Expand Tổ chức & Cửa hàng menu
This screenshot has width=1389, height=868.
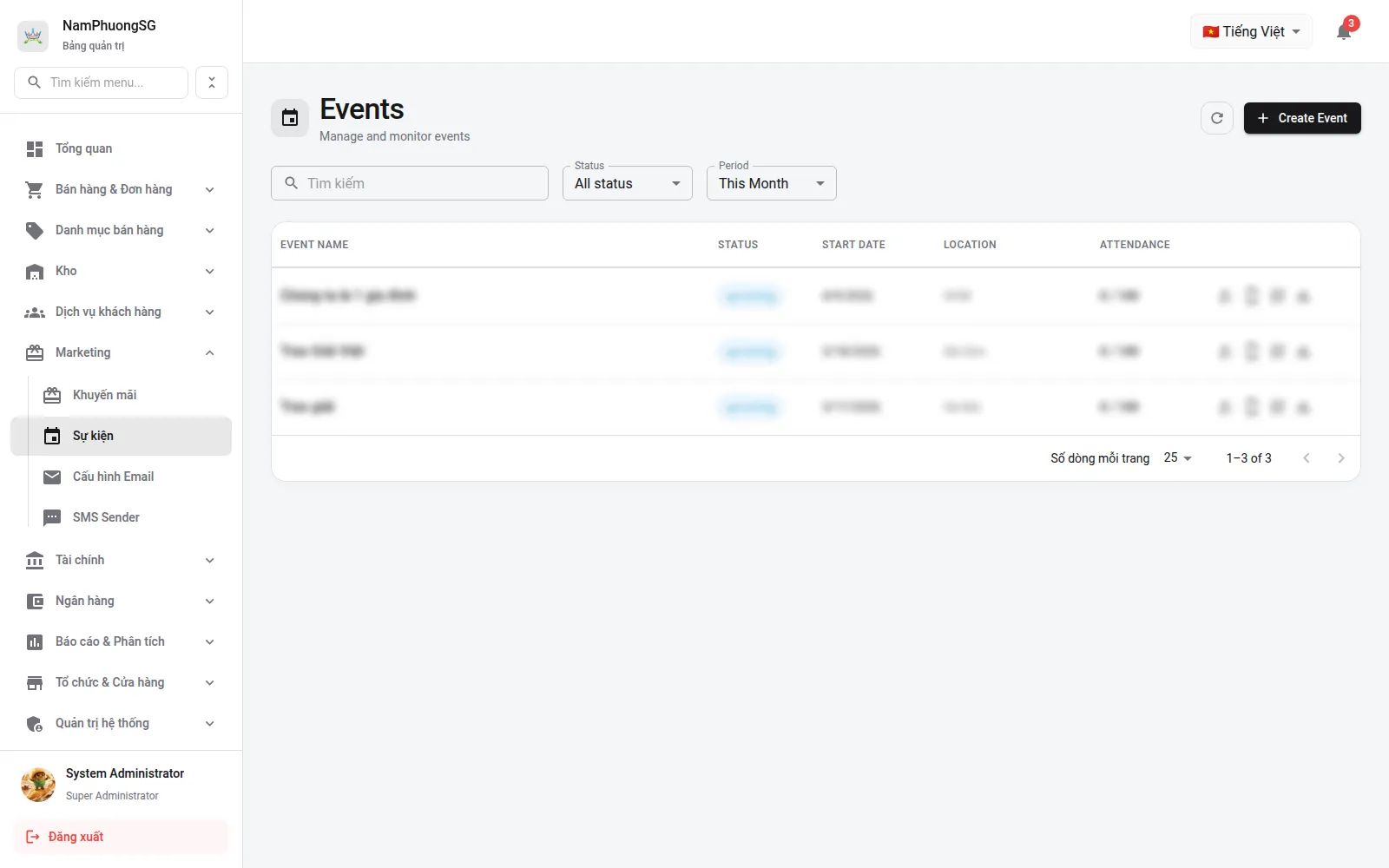point(121,682)
